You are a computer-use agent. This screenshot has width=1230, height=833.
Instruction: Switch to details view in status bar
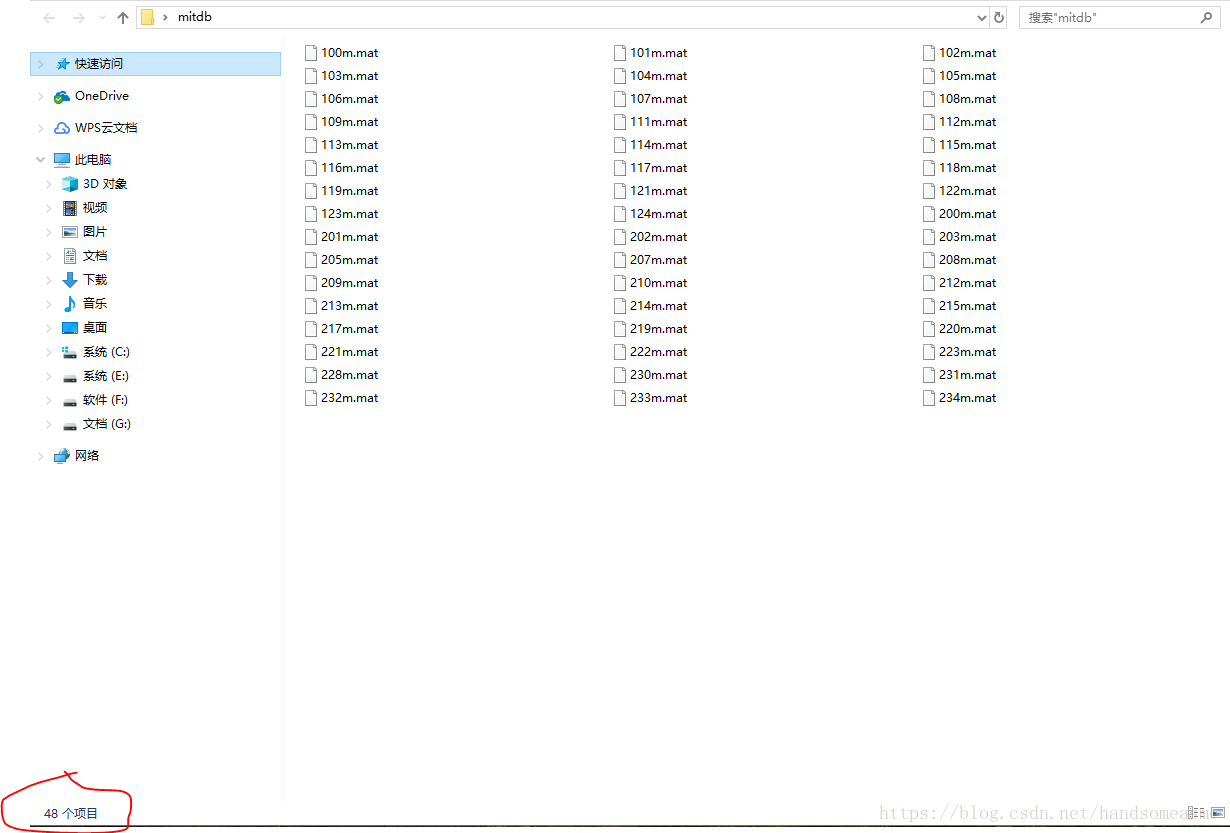click(x=1197, y=813)
